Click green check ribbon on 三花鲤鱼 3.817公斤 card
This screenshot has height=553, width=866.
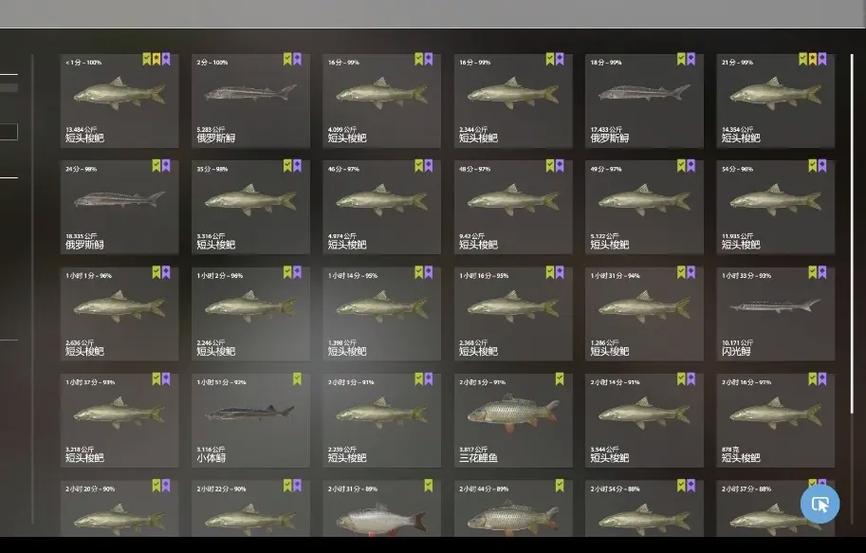(559, 379)
